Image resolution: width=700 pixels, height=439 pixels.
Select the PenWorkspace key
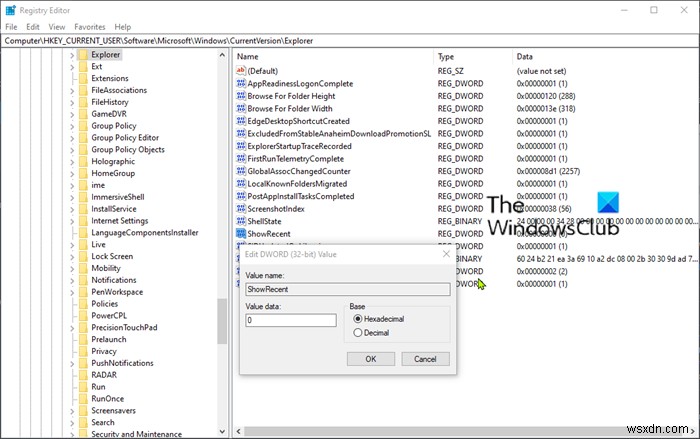pos(117,292)
